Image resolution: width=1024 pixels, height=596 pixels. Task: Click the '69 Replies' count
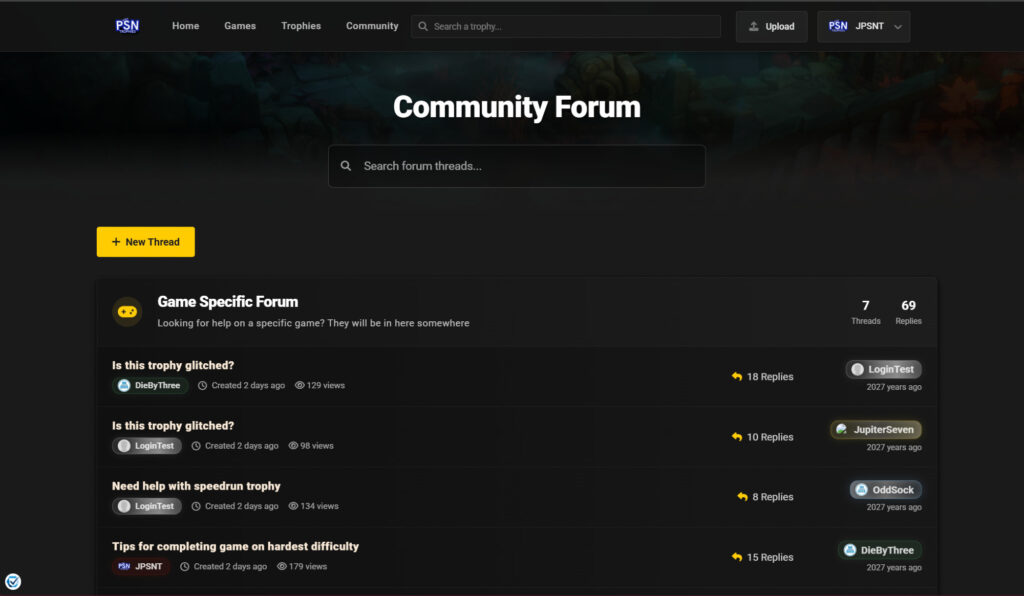[x=908, y=312]
